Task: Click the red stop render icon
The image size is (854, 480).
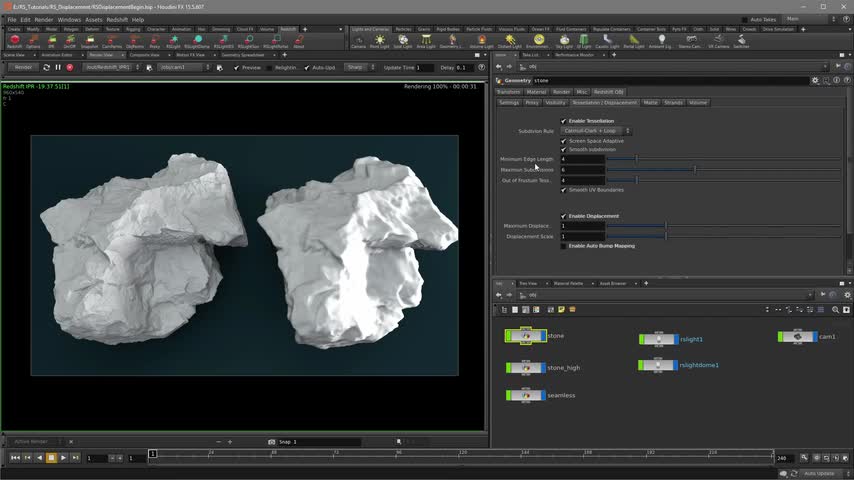Action: click(x=70, y=67)
